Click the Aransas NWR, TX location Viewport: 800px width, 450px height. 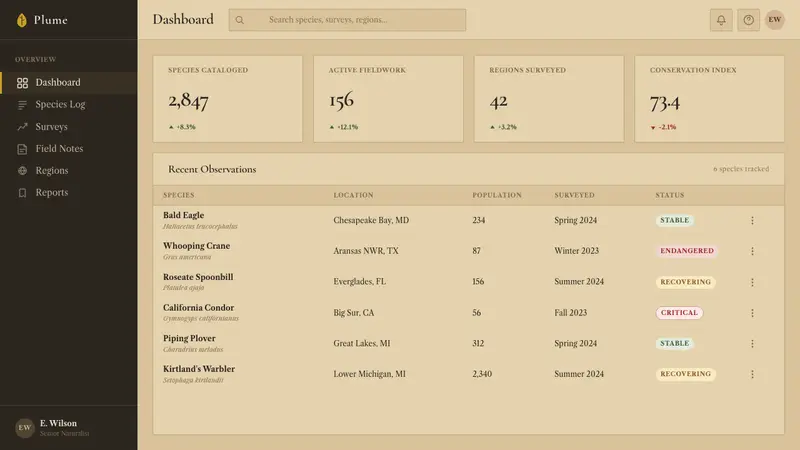click(366, 251)
